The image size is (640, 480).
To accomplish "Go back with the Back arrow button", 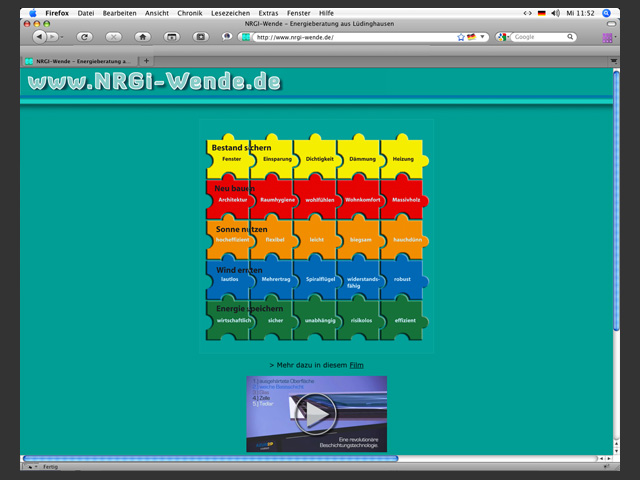I will coord(40,37).
